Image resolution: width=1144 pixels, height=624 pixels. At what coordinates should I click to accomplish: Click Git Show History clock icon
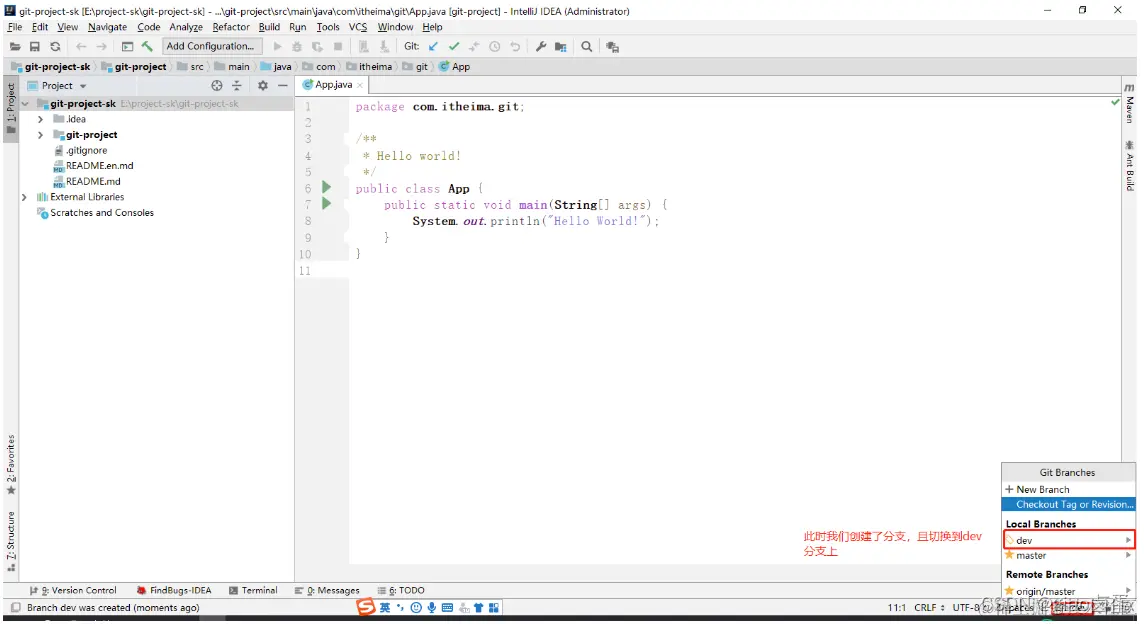(495, 47)
